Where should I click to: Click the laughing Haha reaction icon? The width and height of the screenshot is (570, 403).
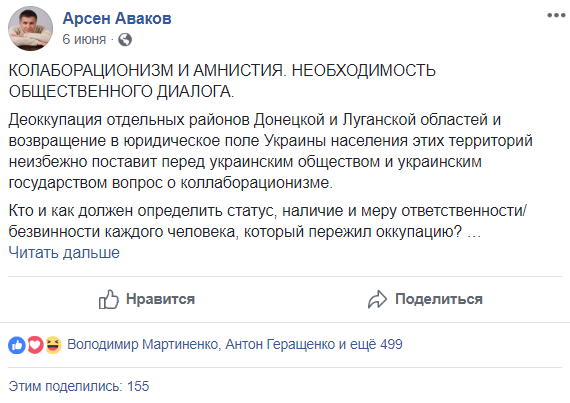[x=53, y=345]
